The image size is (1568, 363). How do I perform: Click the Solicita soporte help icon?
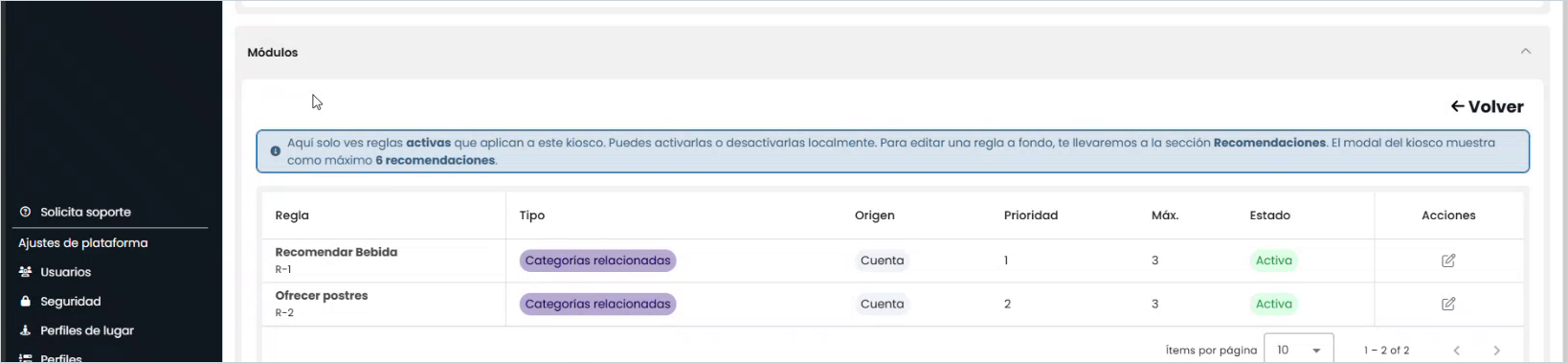click(x=26, y=212)
